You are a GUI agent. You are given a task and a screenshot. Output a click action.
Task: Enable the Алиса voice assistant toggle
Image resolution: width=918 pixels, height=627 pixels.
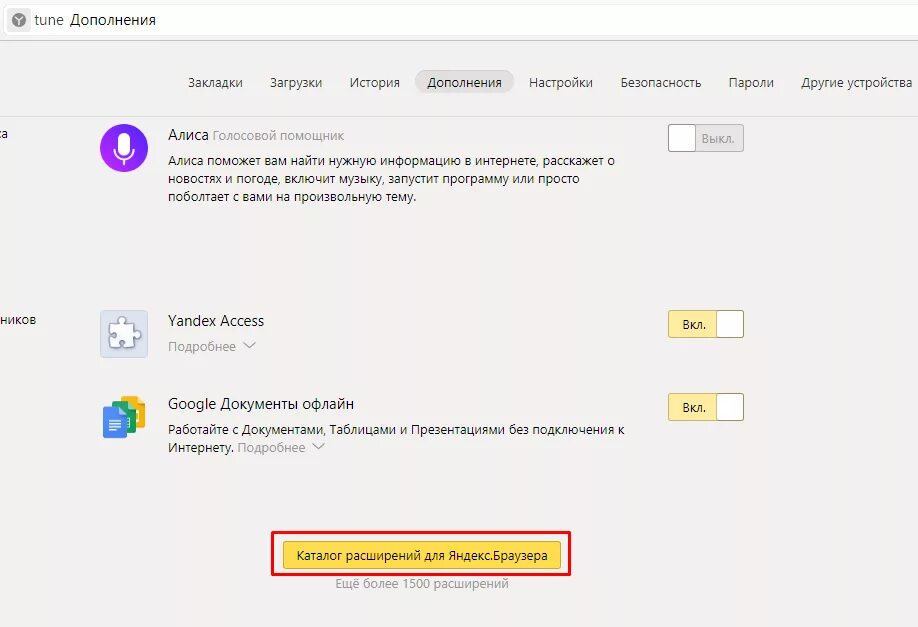pyautogui.click(x=705, y=138)
